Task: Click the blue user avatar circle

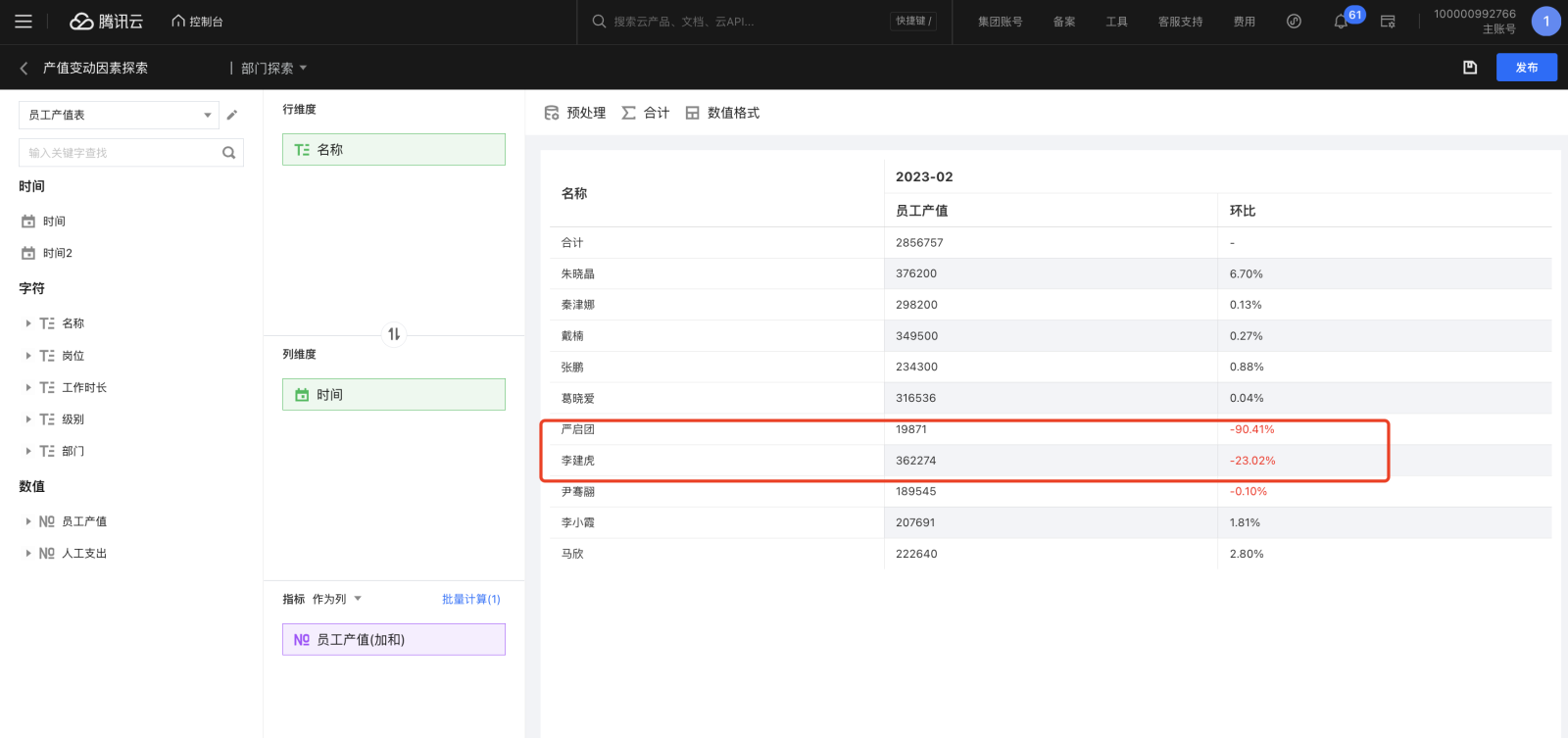Action: coord(1546,22)
